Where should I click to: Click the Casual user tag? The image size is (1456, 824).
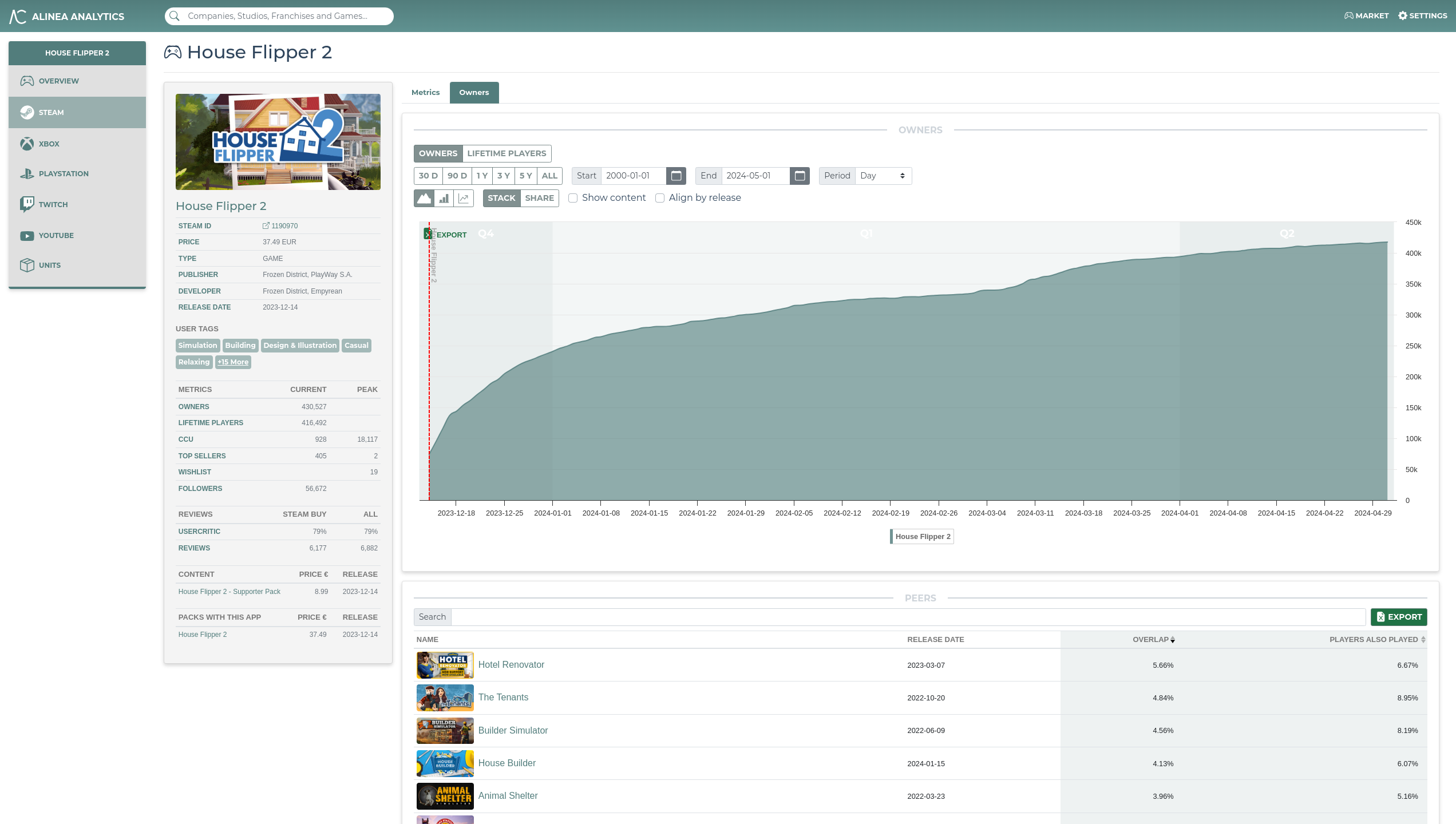coord(357,346)
